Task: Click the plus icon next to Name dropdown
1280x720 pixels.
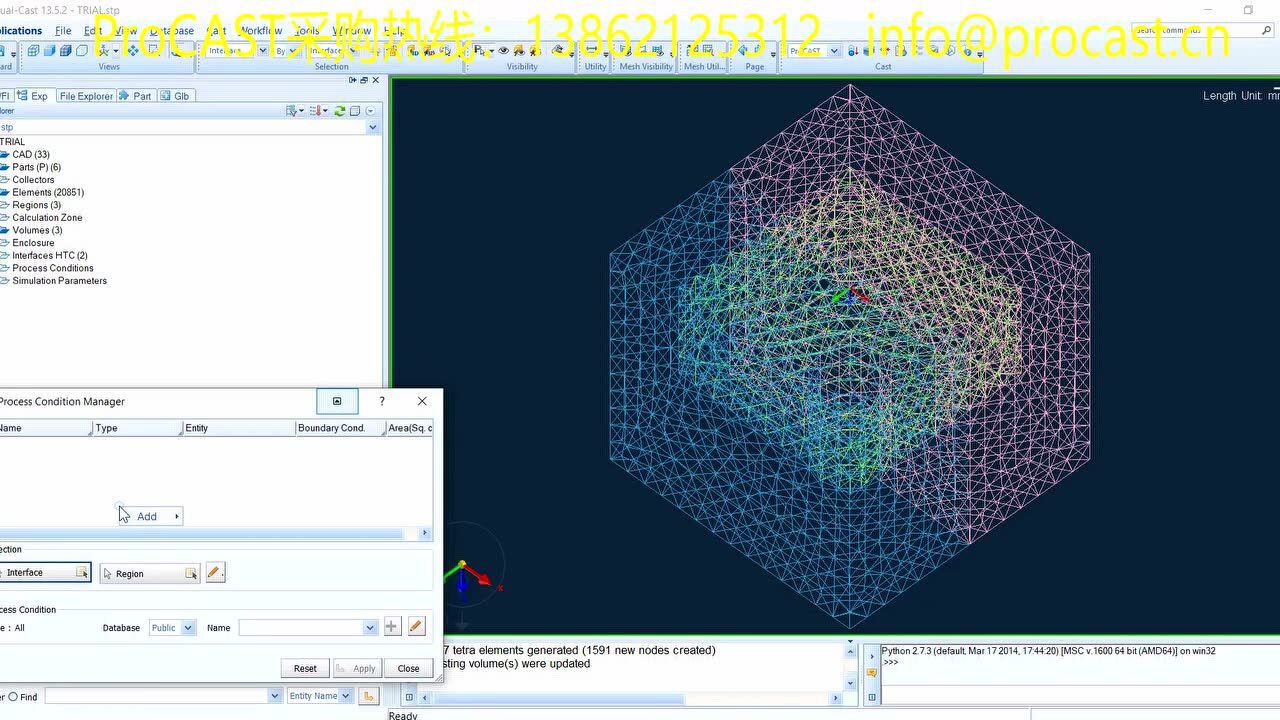Action: [x=392, y=627]
